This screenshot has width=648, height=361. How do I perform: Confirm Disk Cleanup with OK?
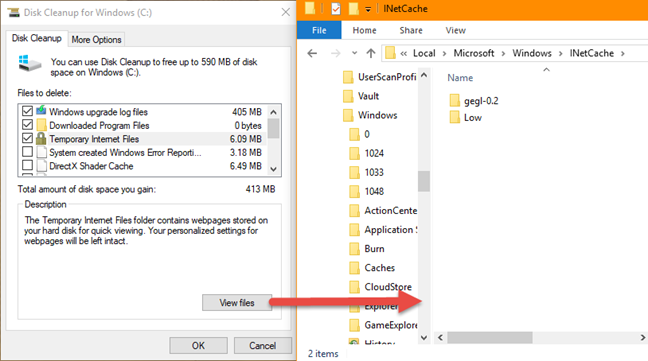[198, 346]
